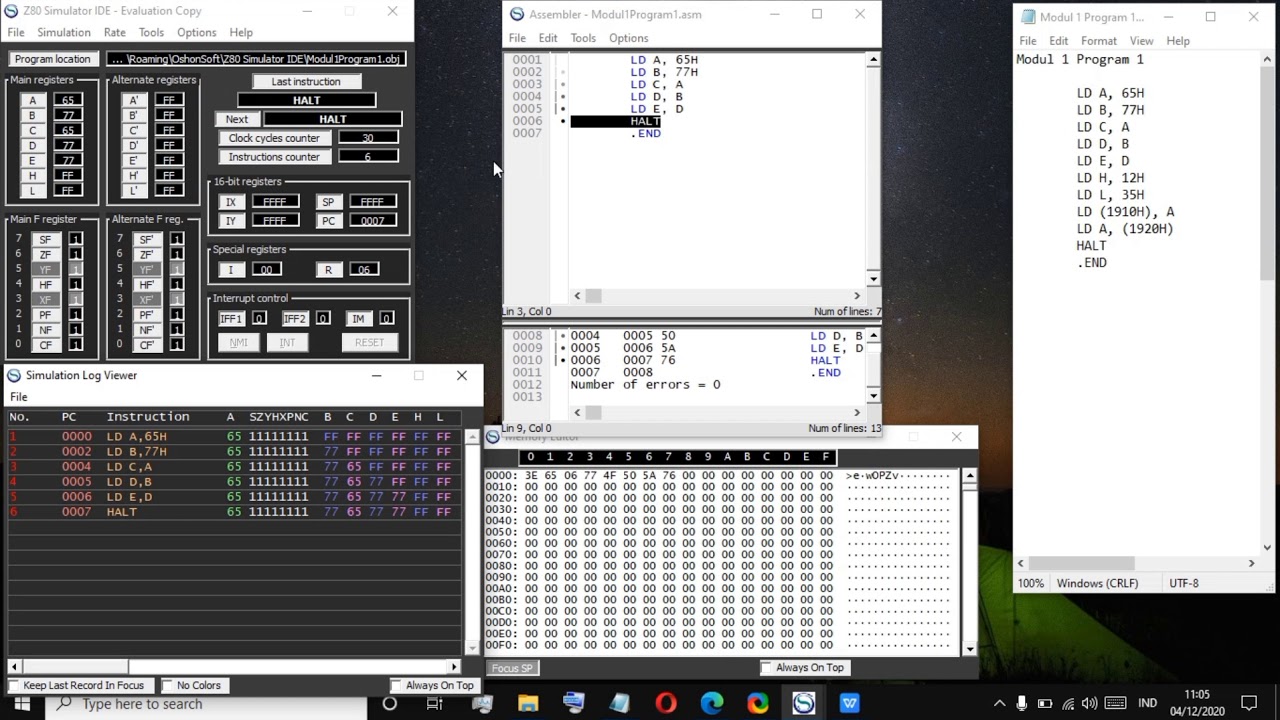
Task: Toggle the SF flag in Main F register
Action: point(46,240)
